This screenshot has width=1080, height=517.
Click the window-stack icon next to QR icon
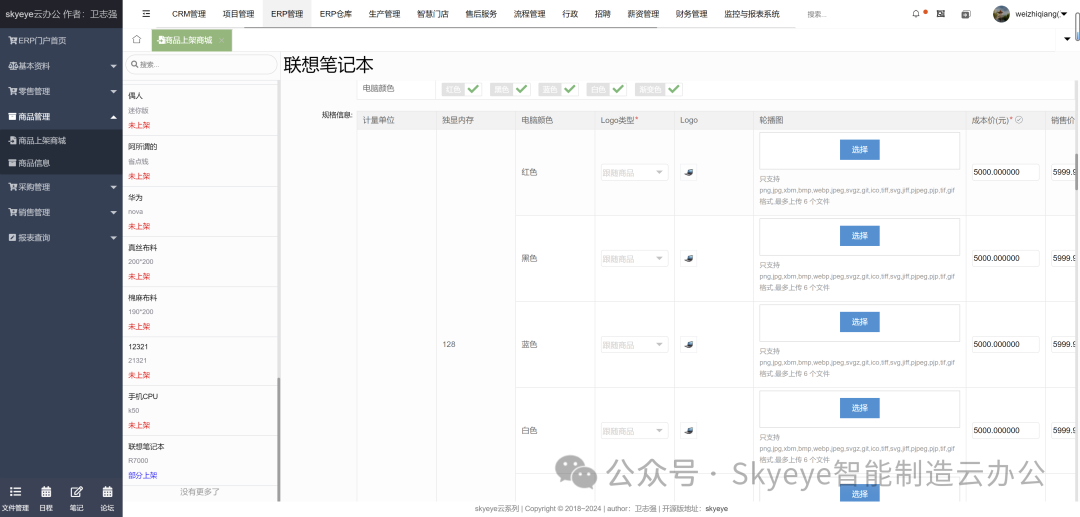coord(966,14)
